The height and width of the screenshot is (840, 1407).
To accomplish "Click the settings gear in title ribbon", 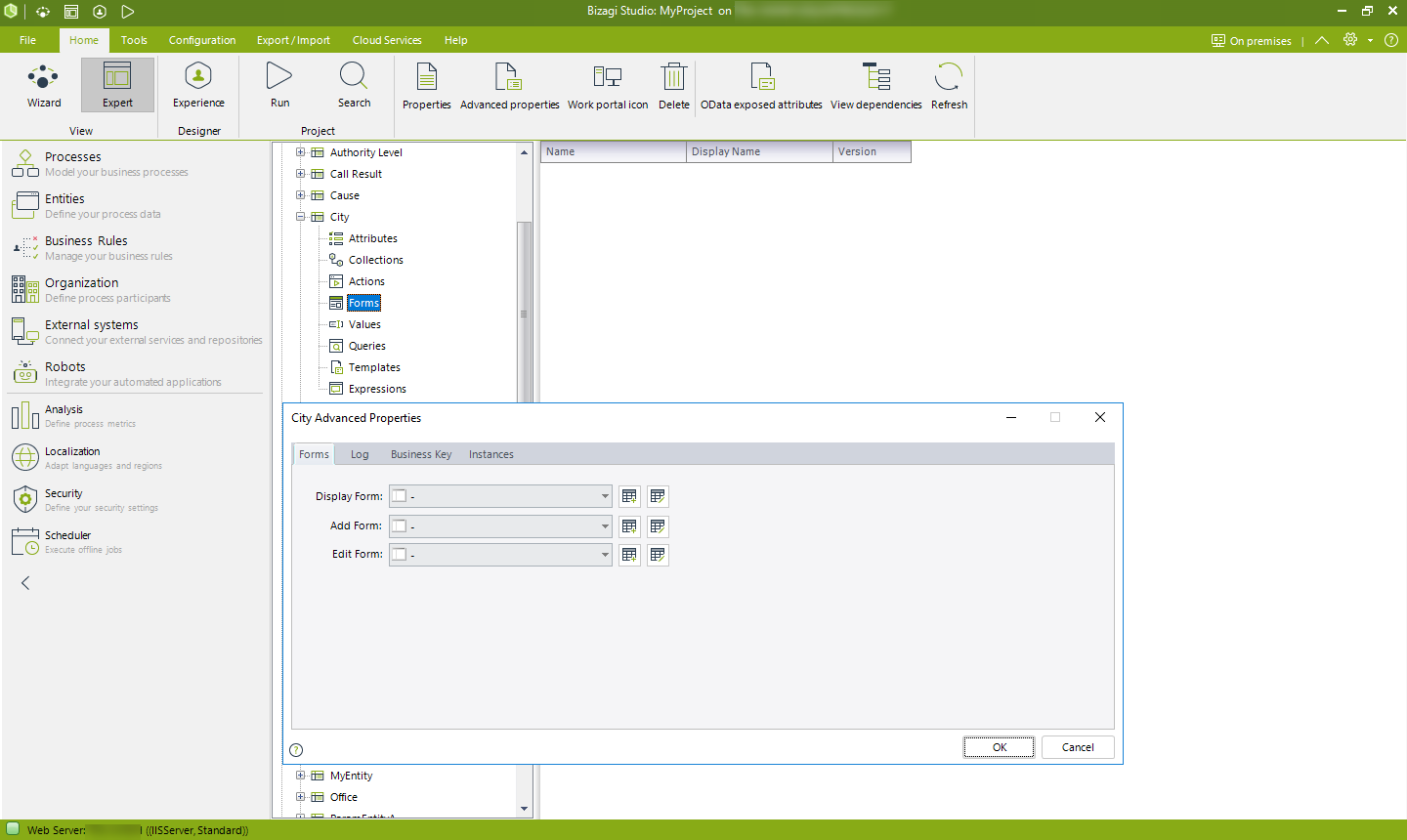I will (x=1350, y=40).
